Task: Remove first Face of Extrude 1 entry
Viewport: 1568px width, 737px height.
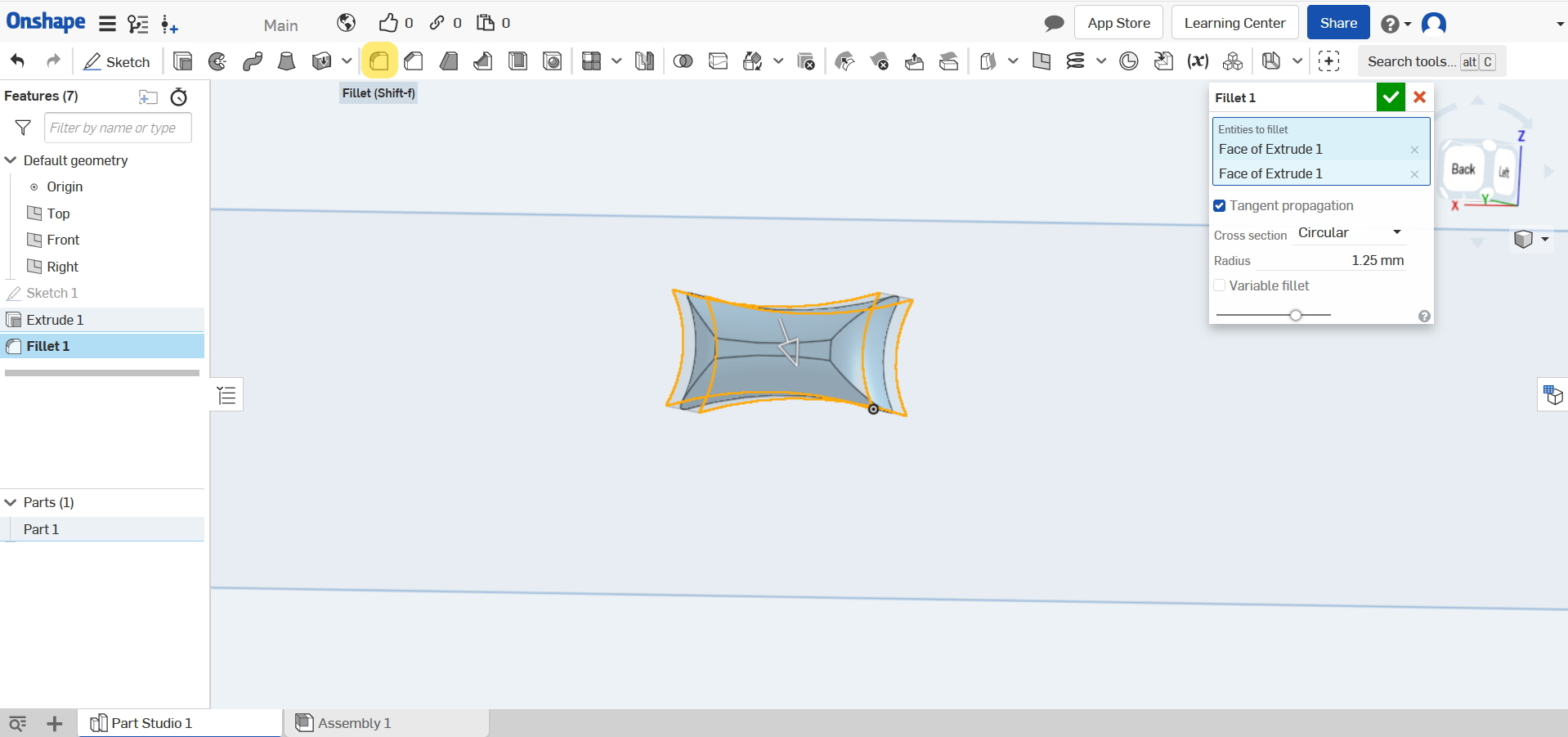Action: 1413,150
